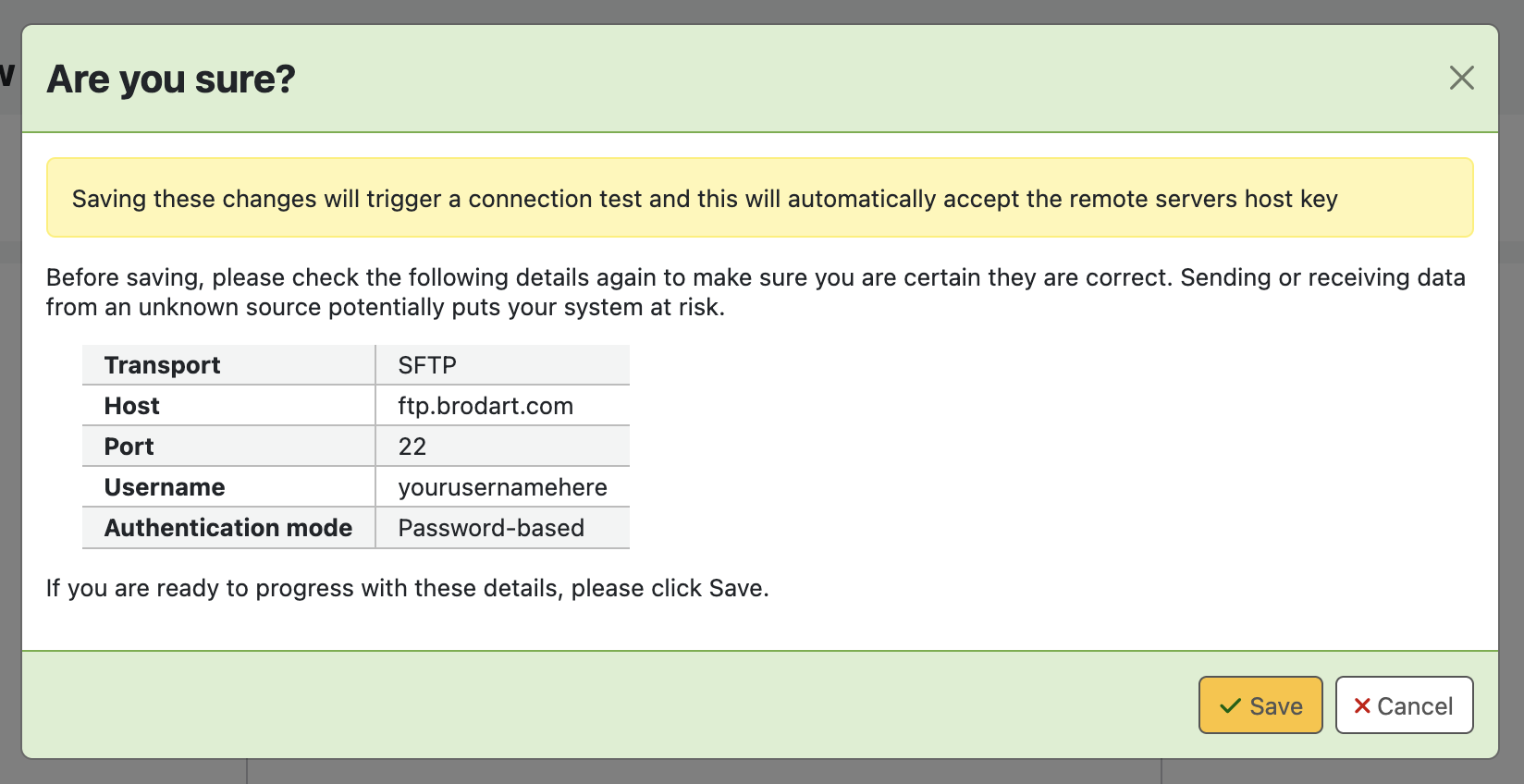This screenshot has width=1524, height=784.
Task: Click the port value 22
Action: (412, 447)
